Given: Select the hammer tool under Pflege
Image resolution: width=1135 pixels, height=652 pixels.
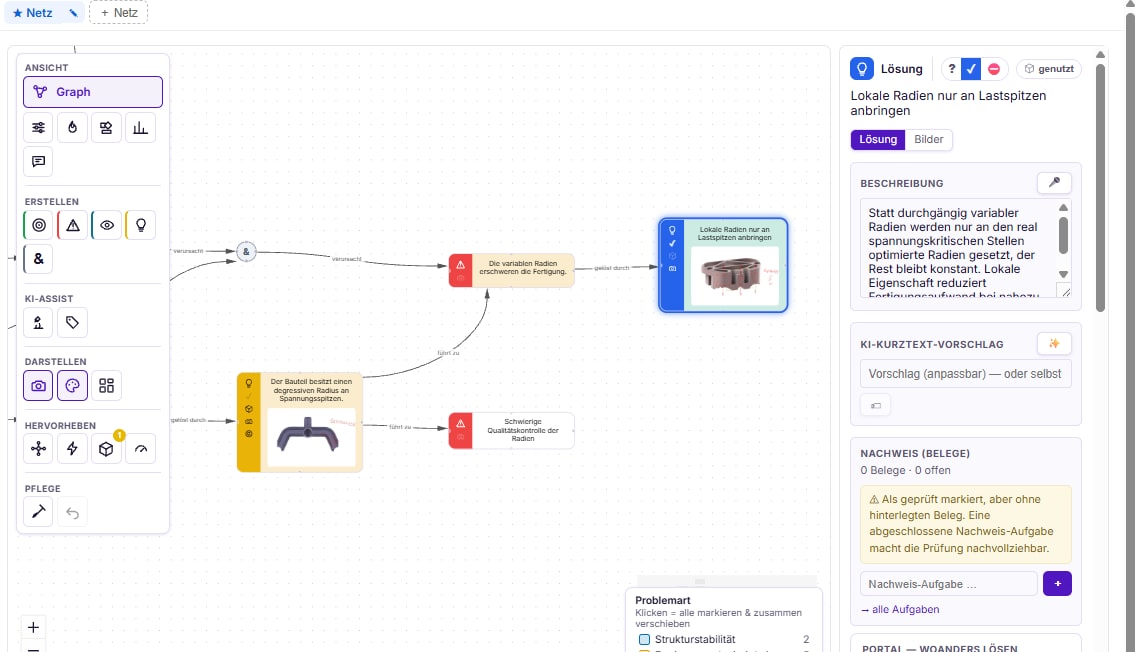Looking at the screenshot, I should pyautogui.click(x=38, y=512).
